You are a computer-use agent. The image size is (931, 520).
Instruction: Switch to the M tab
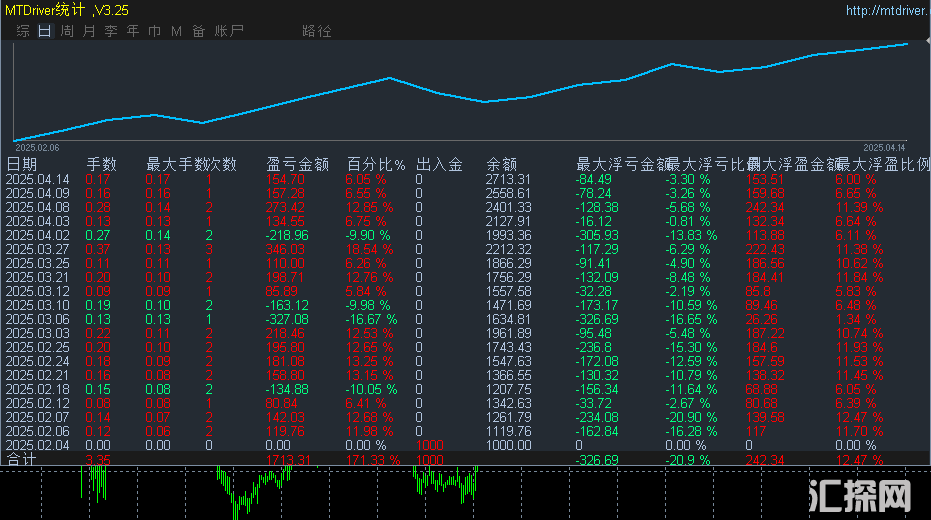pyautogui.click(x=176, y=31)
